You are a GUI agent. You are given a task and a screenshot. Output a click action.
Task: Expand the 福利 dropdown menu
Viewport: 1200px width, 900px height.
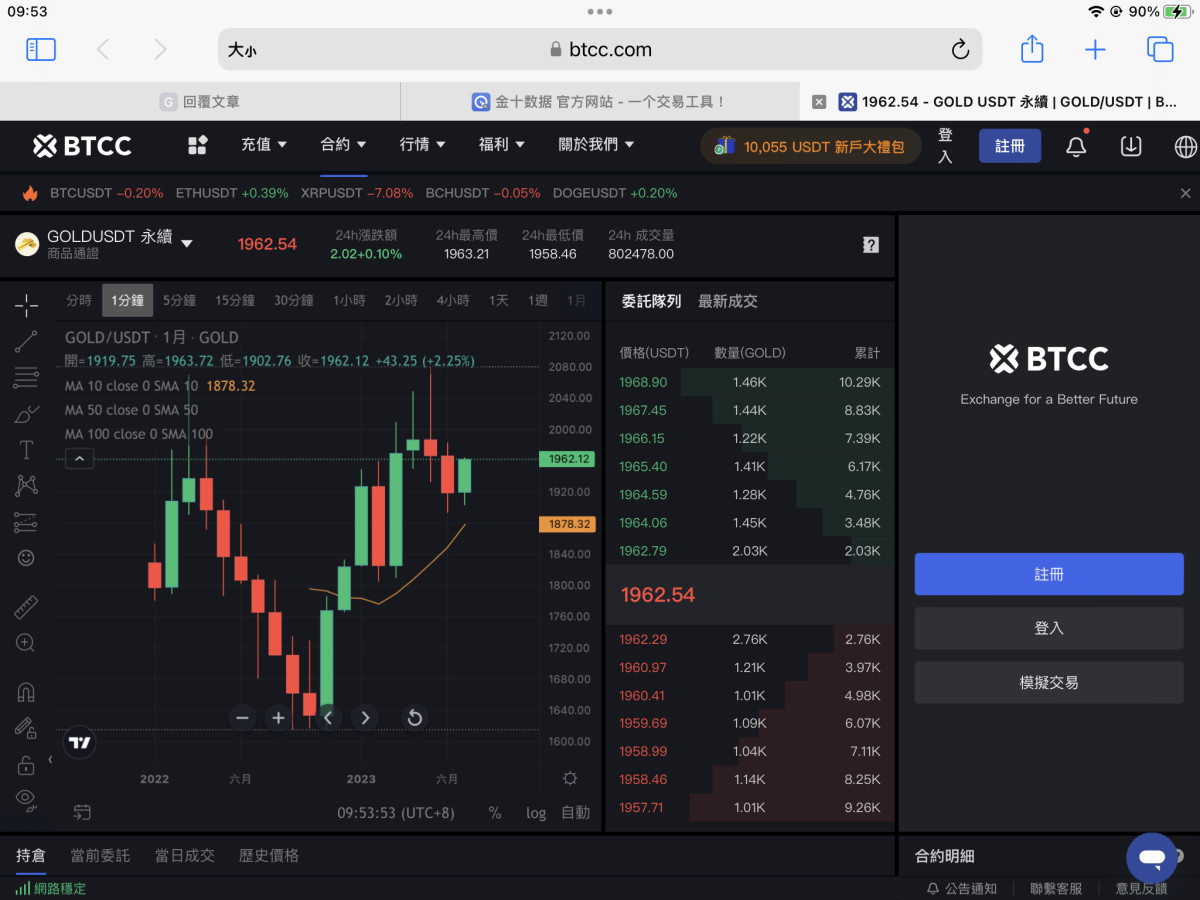click(502, 145)
